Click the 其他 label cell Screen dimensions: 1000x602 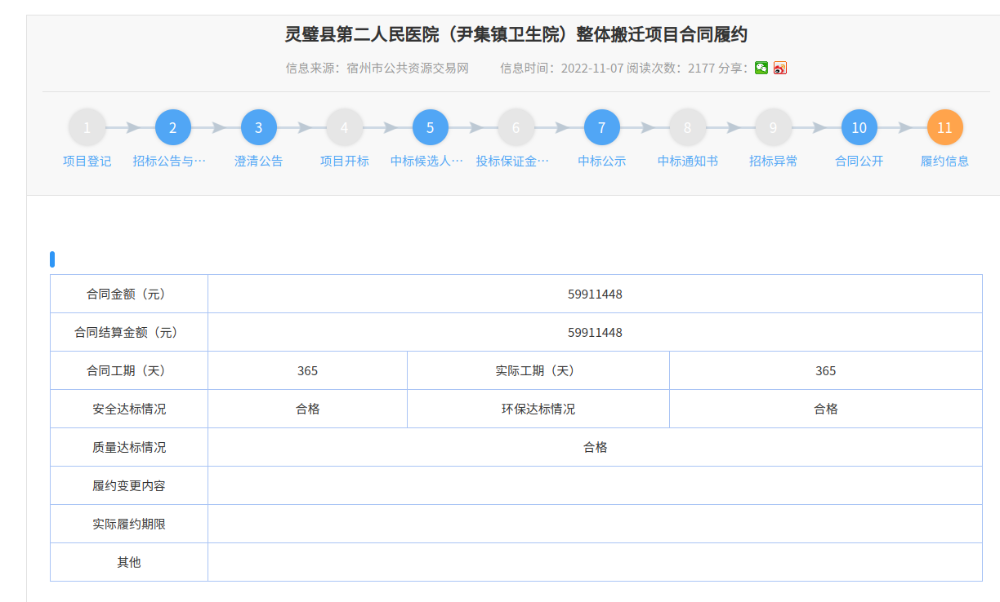pos(129,562)
